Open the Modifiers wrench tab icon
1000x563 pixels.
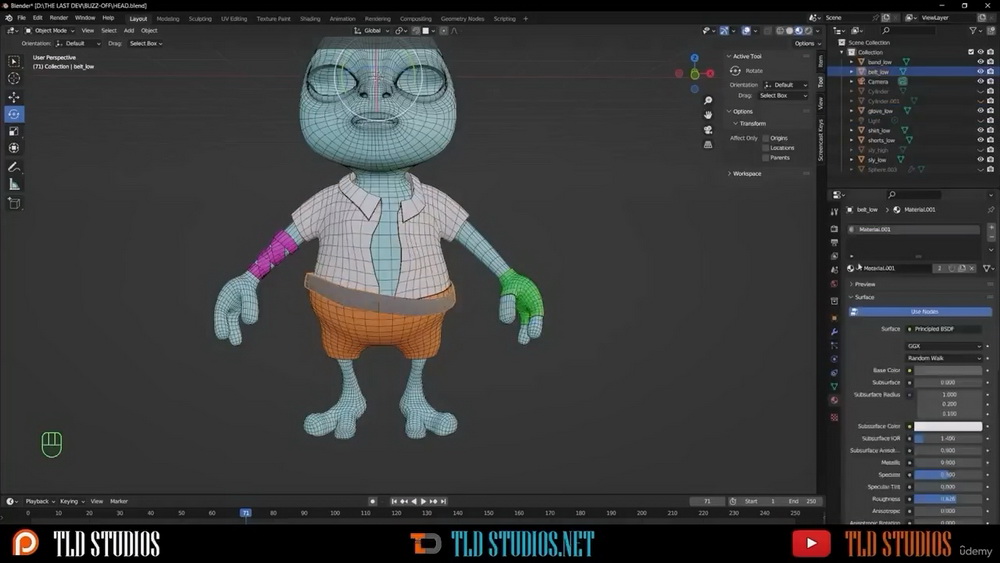pyautogui.click(x=834, y=332)
